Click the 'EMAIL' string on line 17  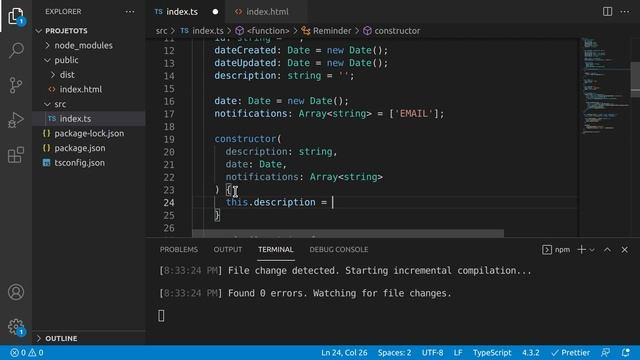tap(414, 113)
